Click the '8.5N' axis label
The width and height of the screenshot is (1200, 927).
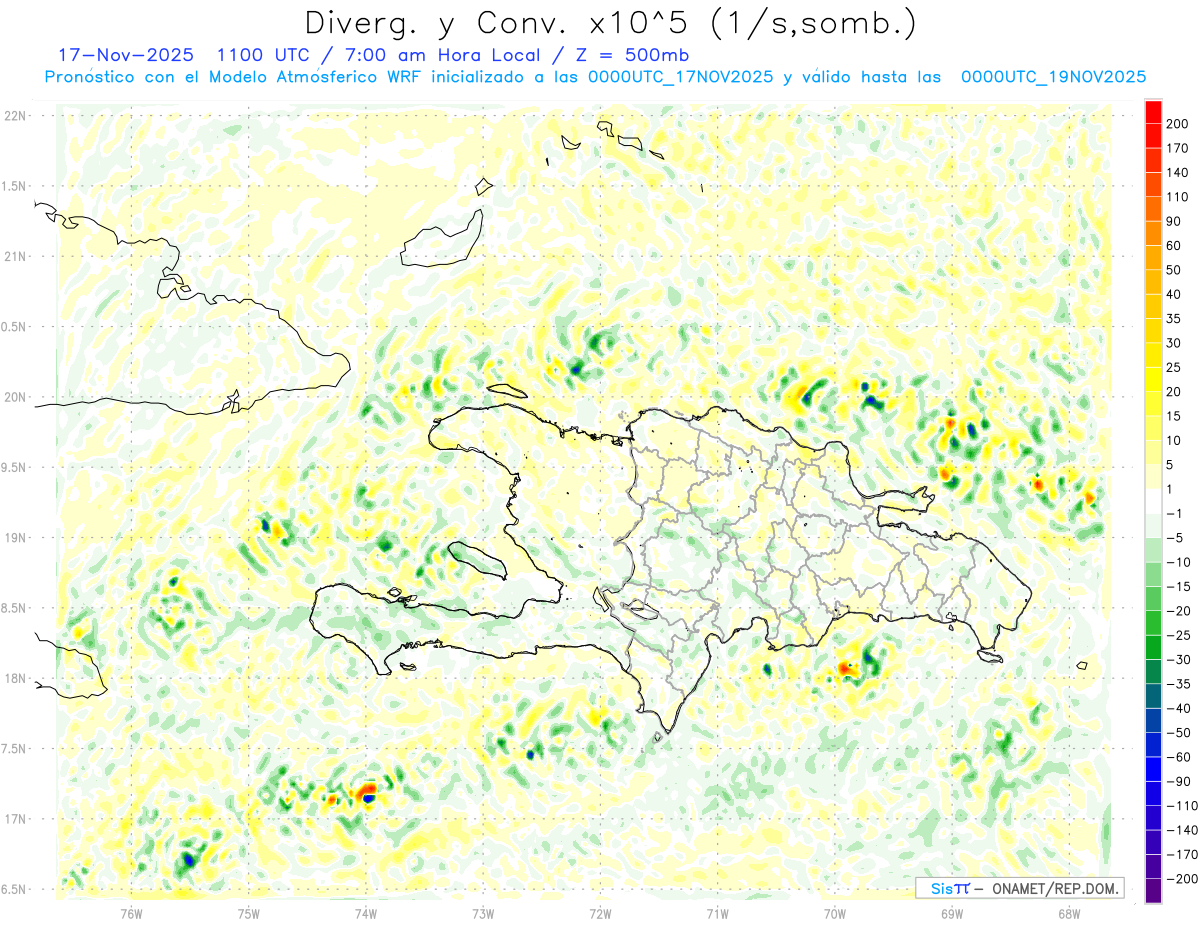pos(15,608)
